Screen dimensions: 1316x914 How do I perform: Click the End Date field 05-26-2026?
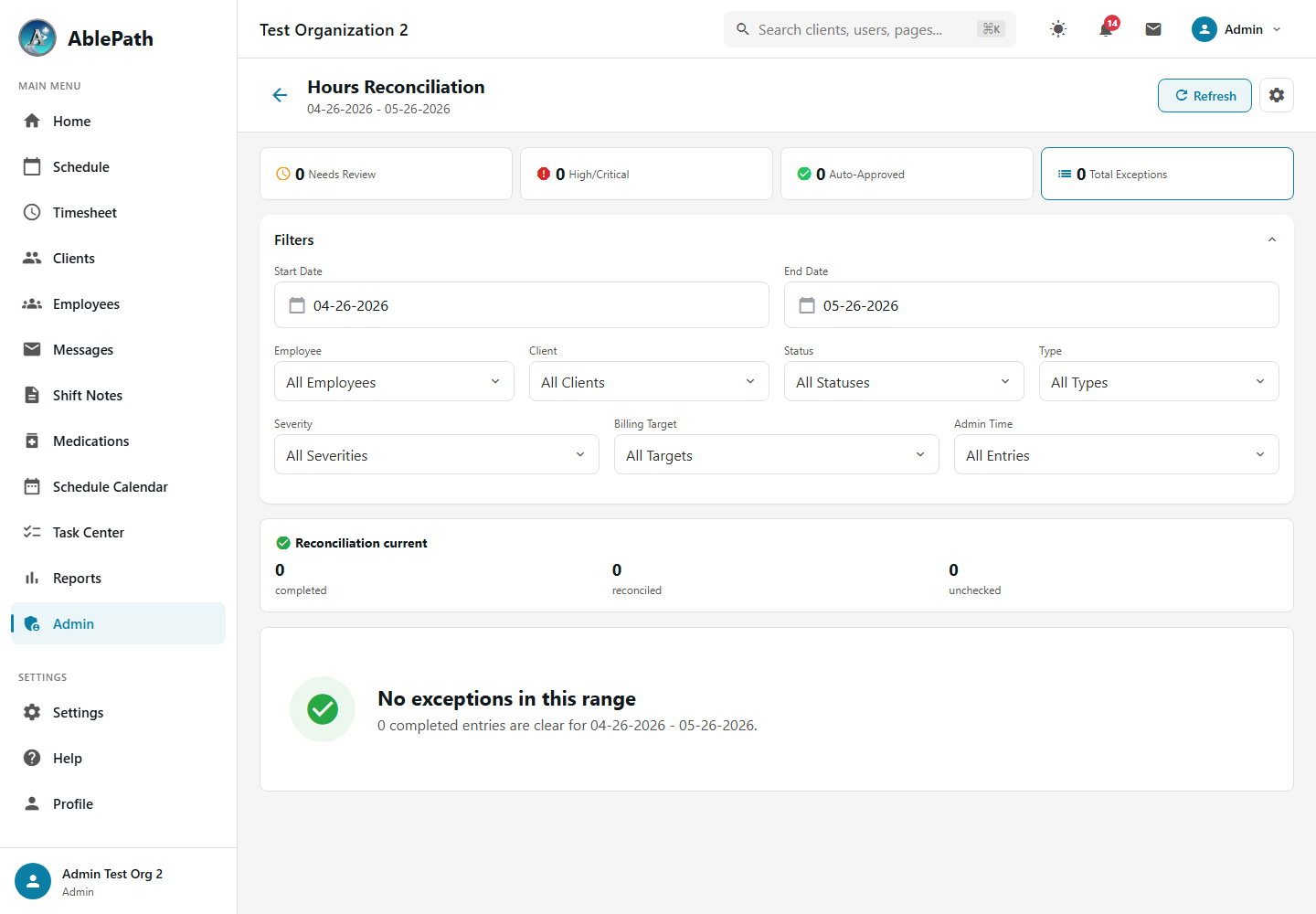[1032, 305]
